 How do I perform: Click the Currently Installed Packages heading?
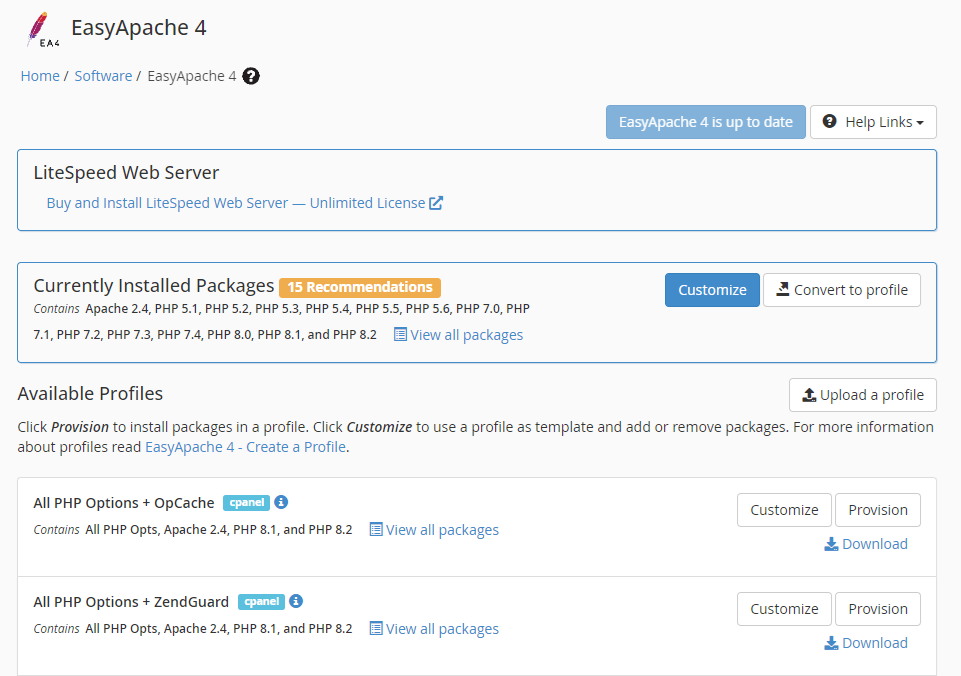154,286
